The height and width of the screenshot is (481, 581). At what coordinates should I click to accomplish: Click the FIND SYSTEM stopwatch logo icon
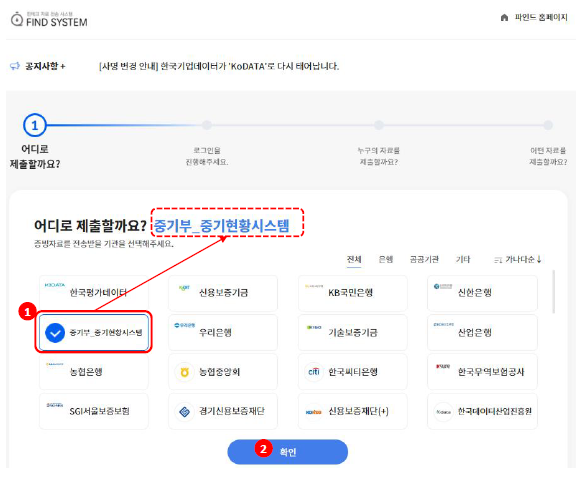click(x=17, y=19)
